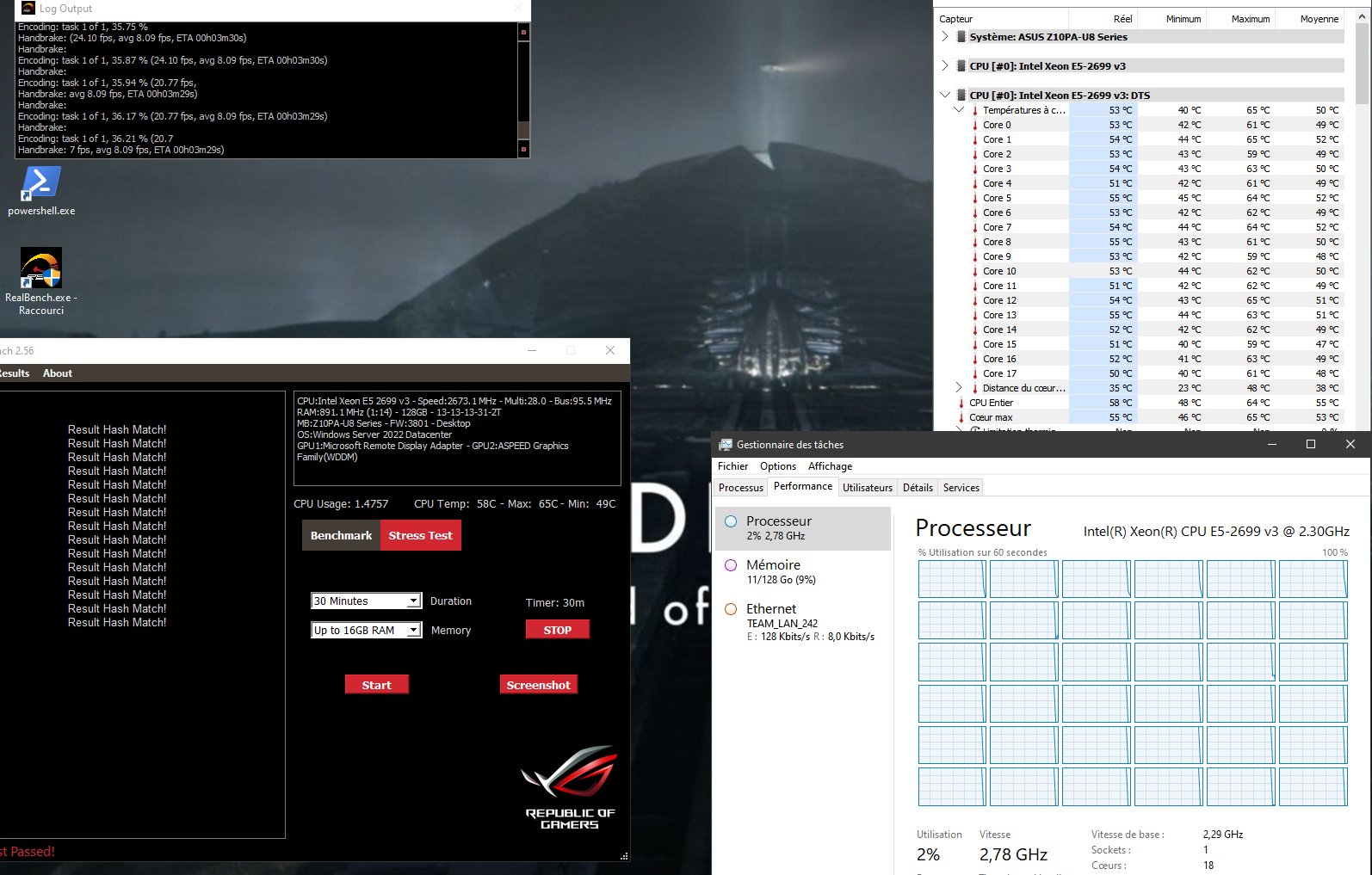Open the Options menu in Task Manager
1372x875 pixels.
[778, 466]
